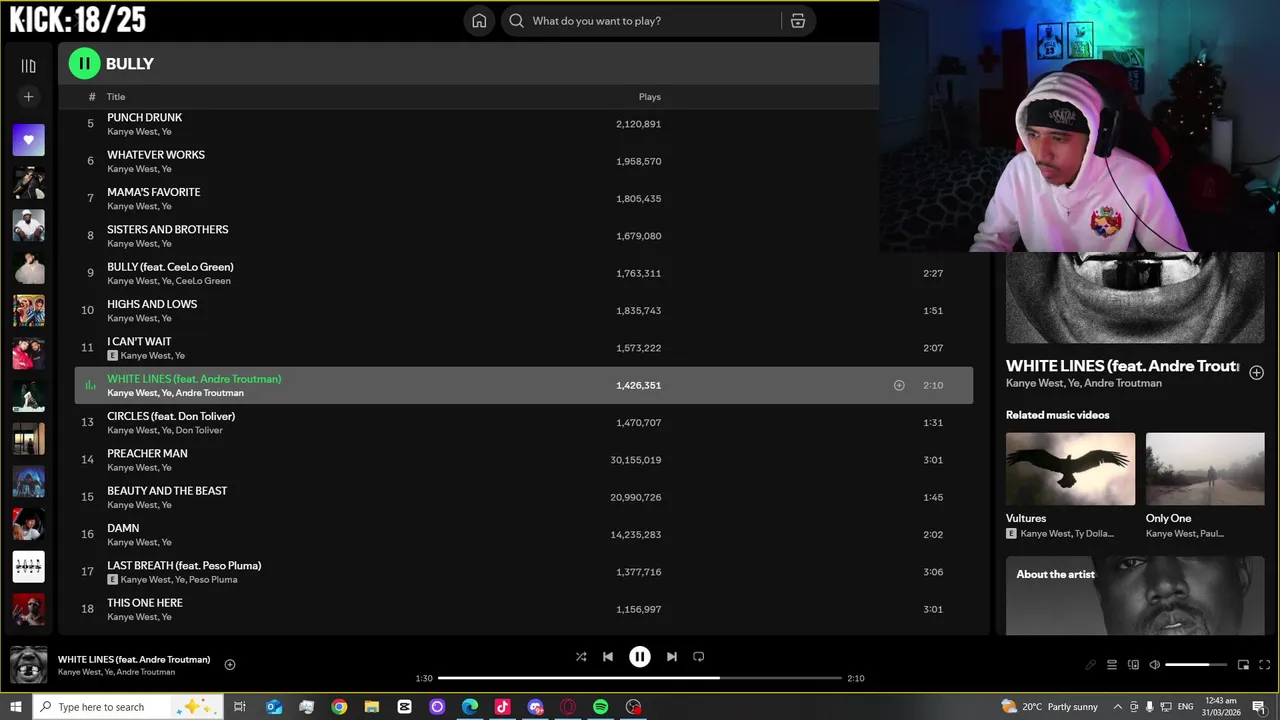Pause playback with the green BULLY button
Viewport: 1280px width, 720px height.
[x=84, y=63]
